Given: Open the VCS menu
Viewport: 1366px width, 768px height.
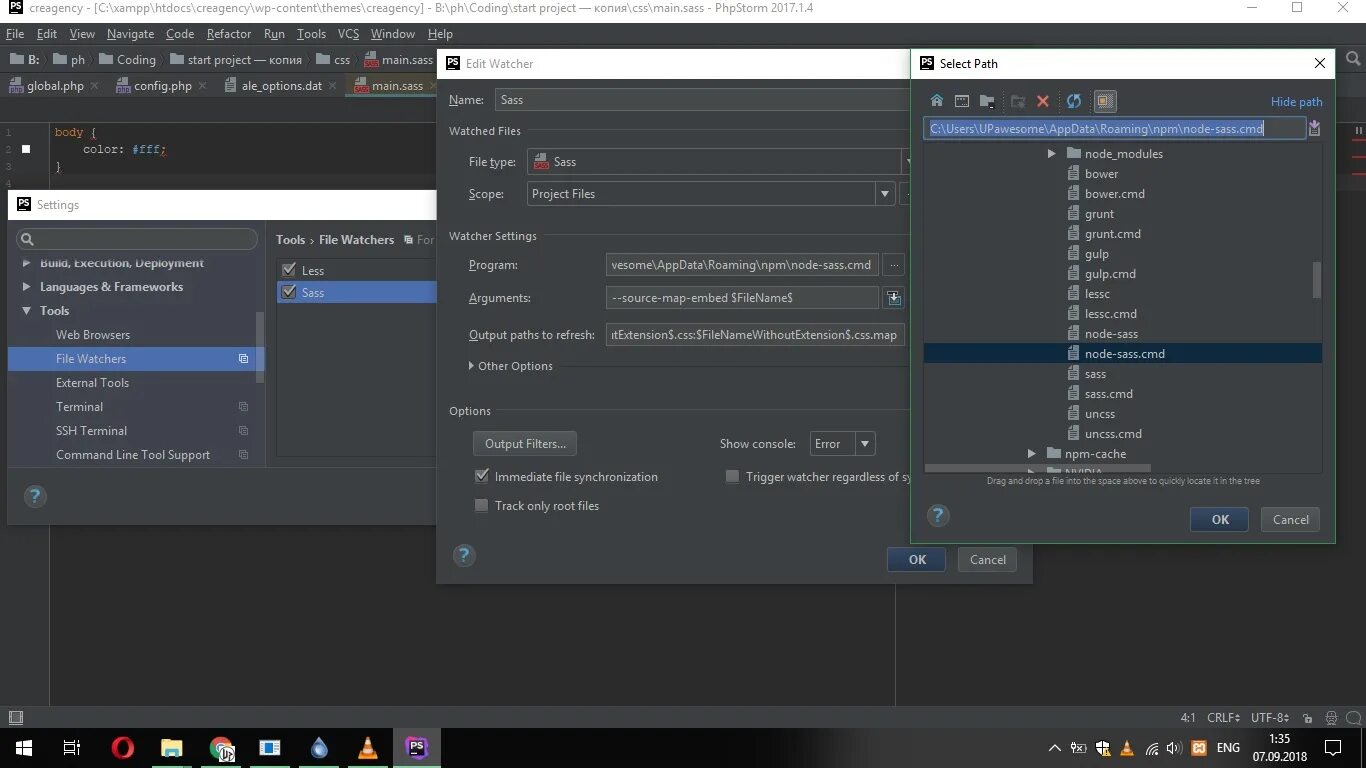Looking at the screenshot, I should tap(348, 34).
